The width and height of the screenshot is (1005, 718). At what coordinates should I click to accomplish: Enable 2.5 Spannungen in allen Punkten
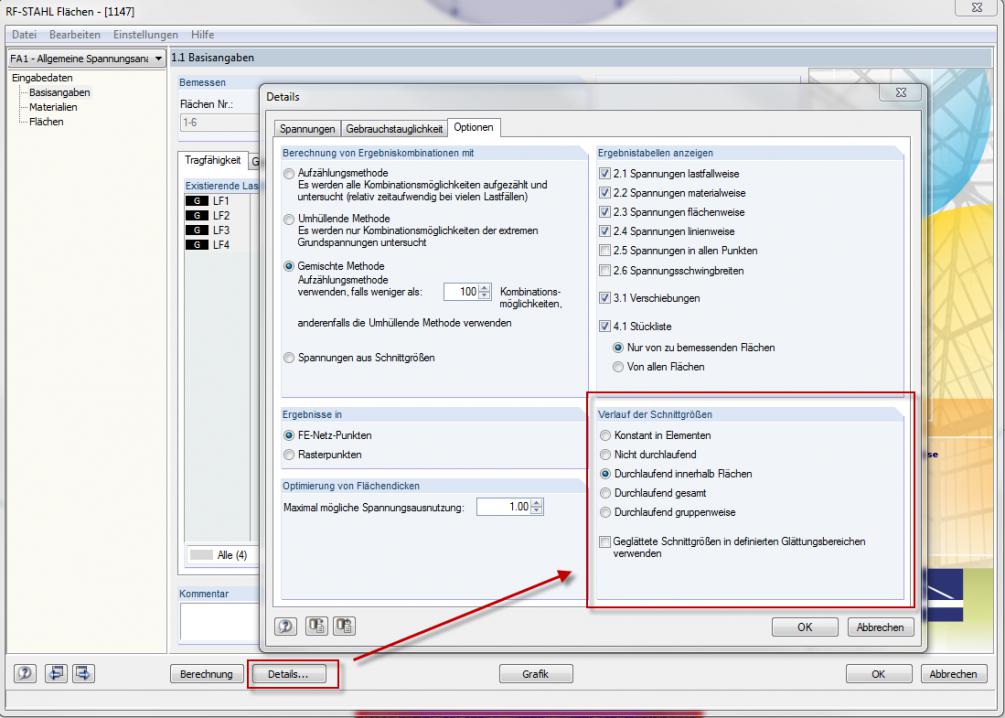point(604,251)
